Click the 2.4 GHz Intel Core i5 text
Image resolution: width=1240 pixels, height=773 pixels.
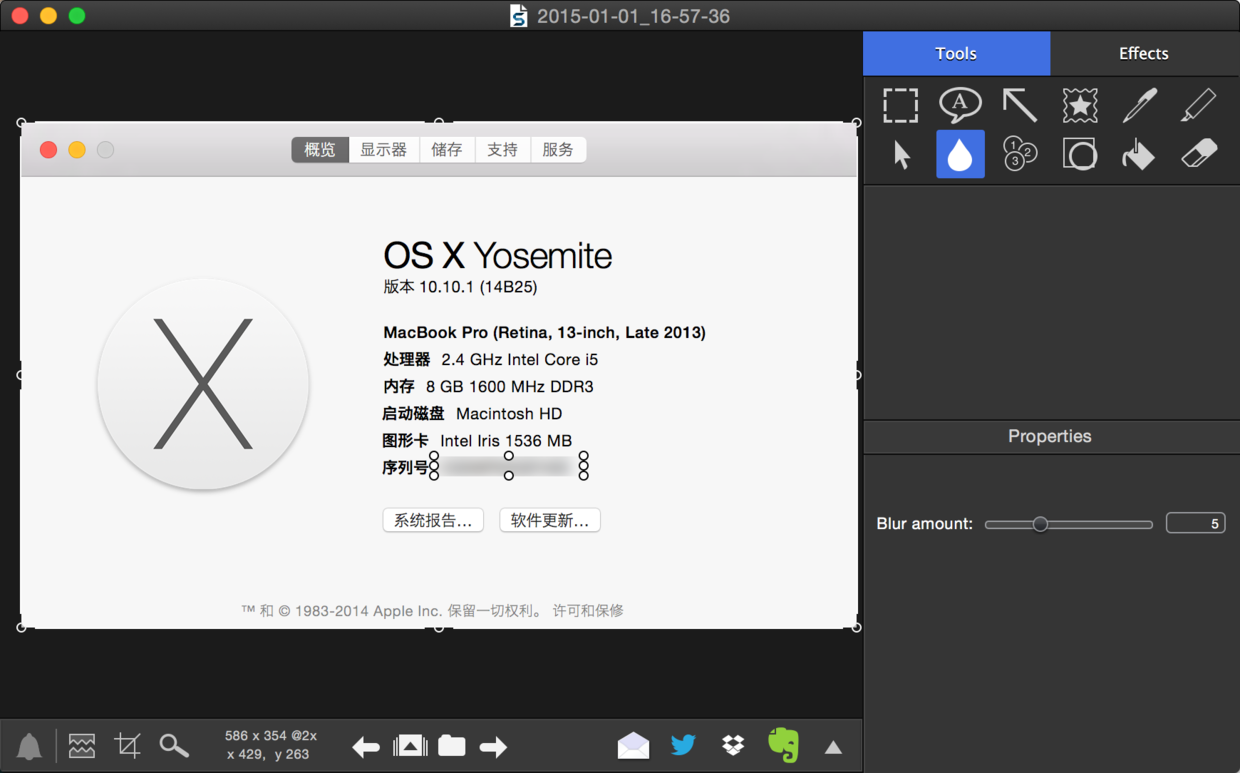[520, 360]
